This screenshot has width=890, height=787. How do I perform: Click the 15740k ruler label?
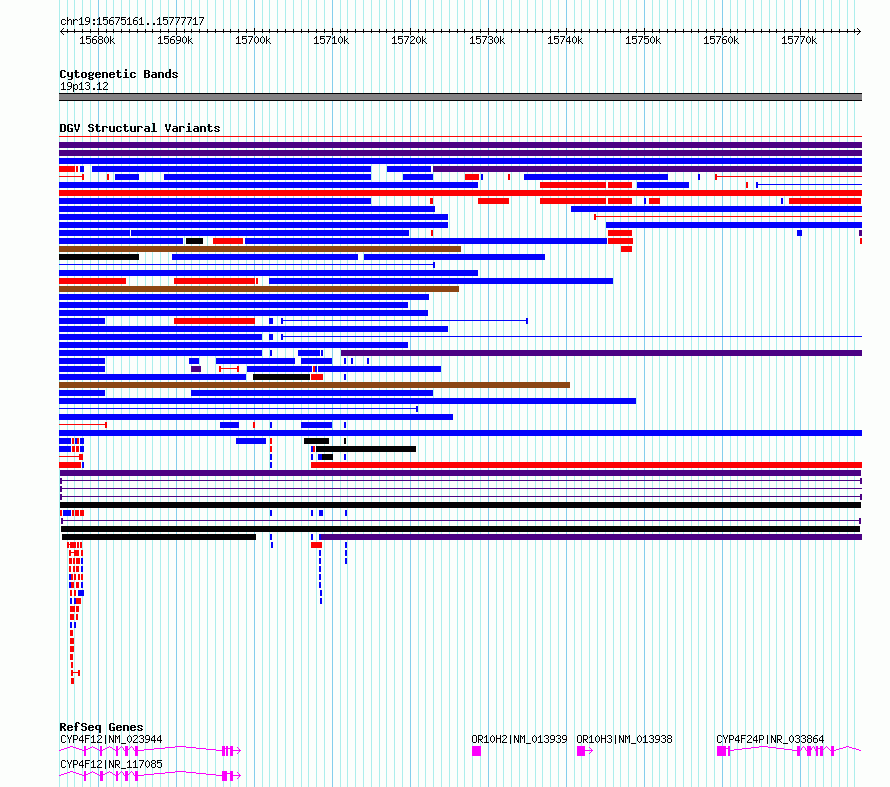click(565, 40)
